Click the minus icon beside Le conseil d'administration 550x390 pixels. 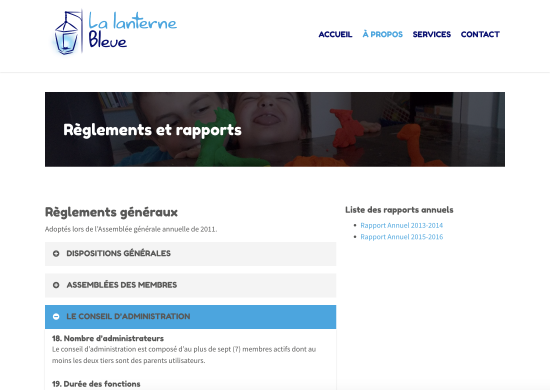click(56, 317)
